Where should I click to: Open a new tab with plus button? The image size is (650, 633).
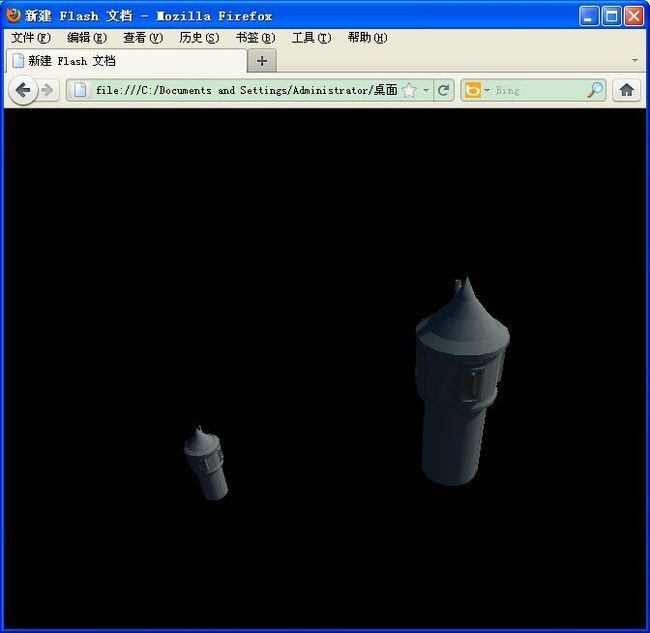pos(262,61)
